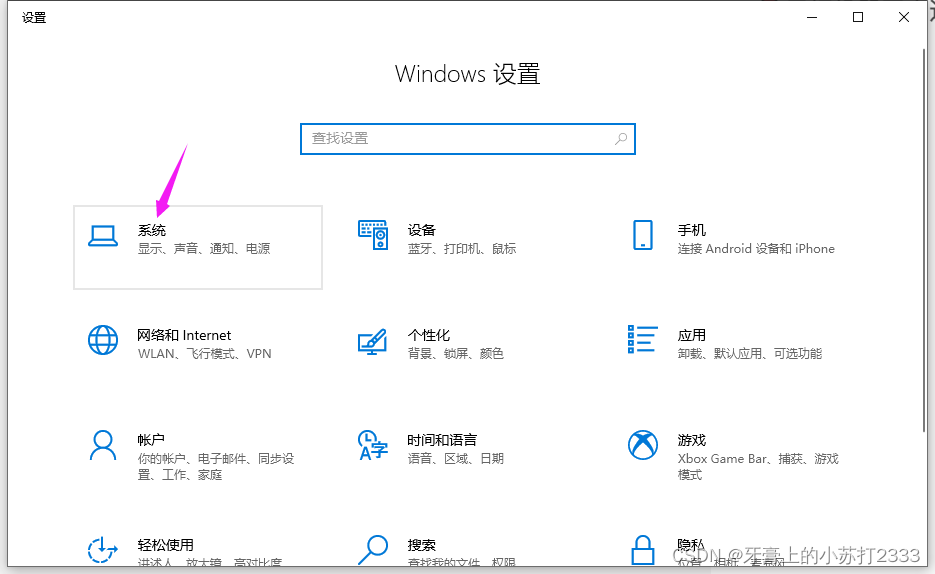Viewport: 935px width, 574px height.
Task: Open the 游戏 Xbox icon
Action: [x=643, y=445]
